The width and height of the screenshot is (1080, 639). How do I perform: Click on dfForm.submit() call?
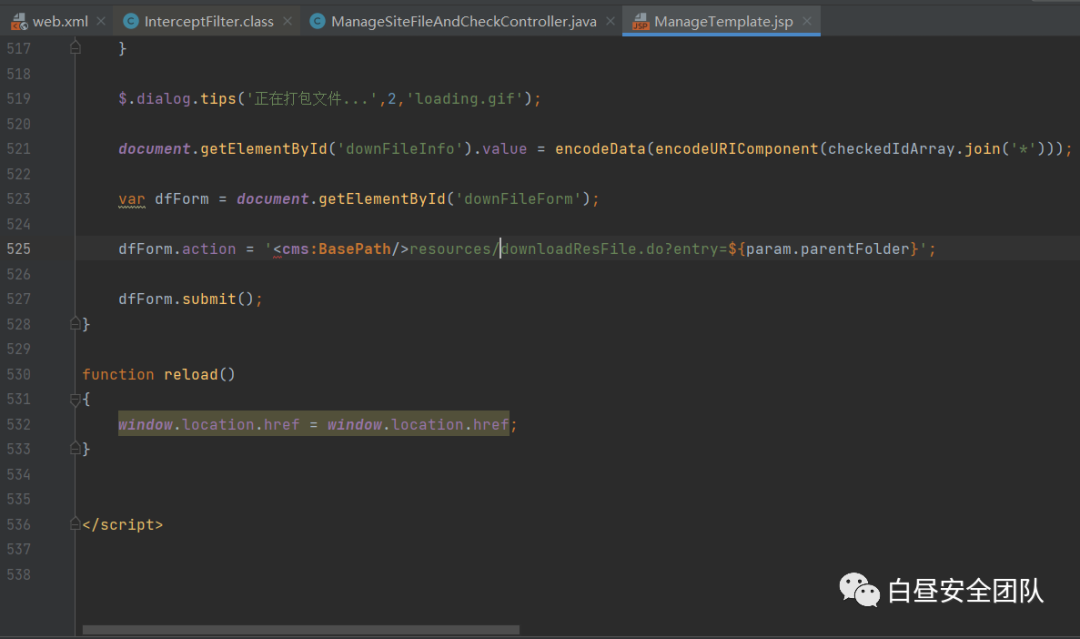(187, 299)
